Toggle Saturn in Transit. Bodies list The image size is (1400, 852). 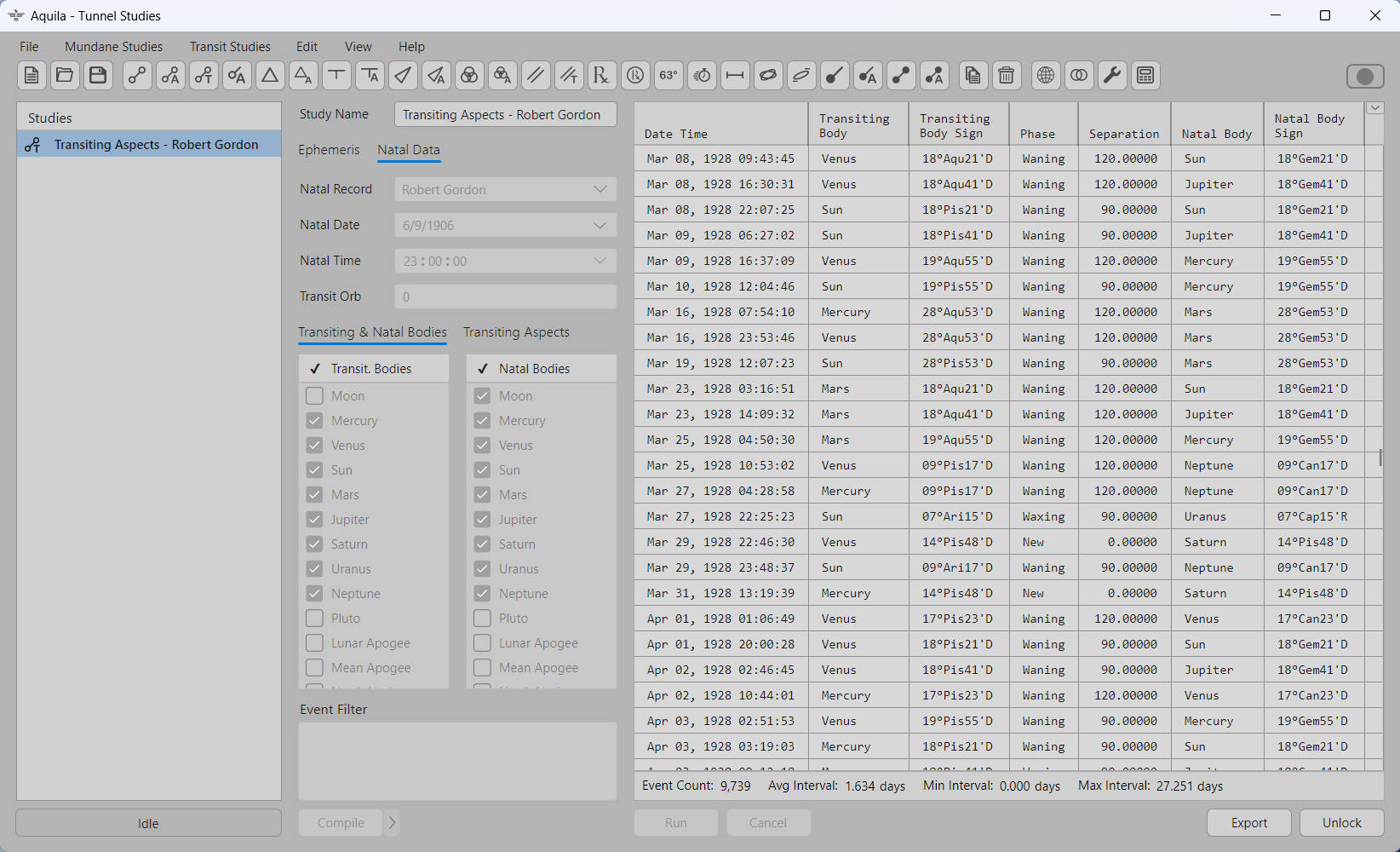point(314,544)
